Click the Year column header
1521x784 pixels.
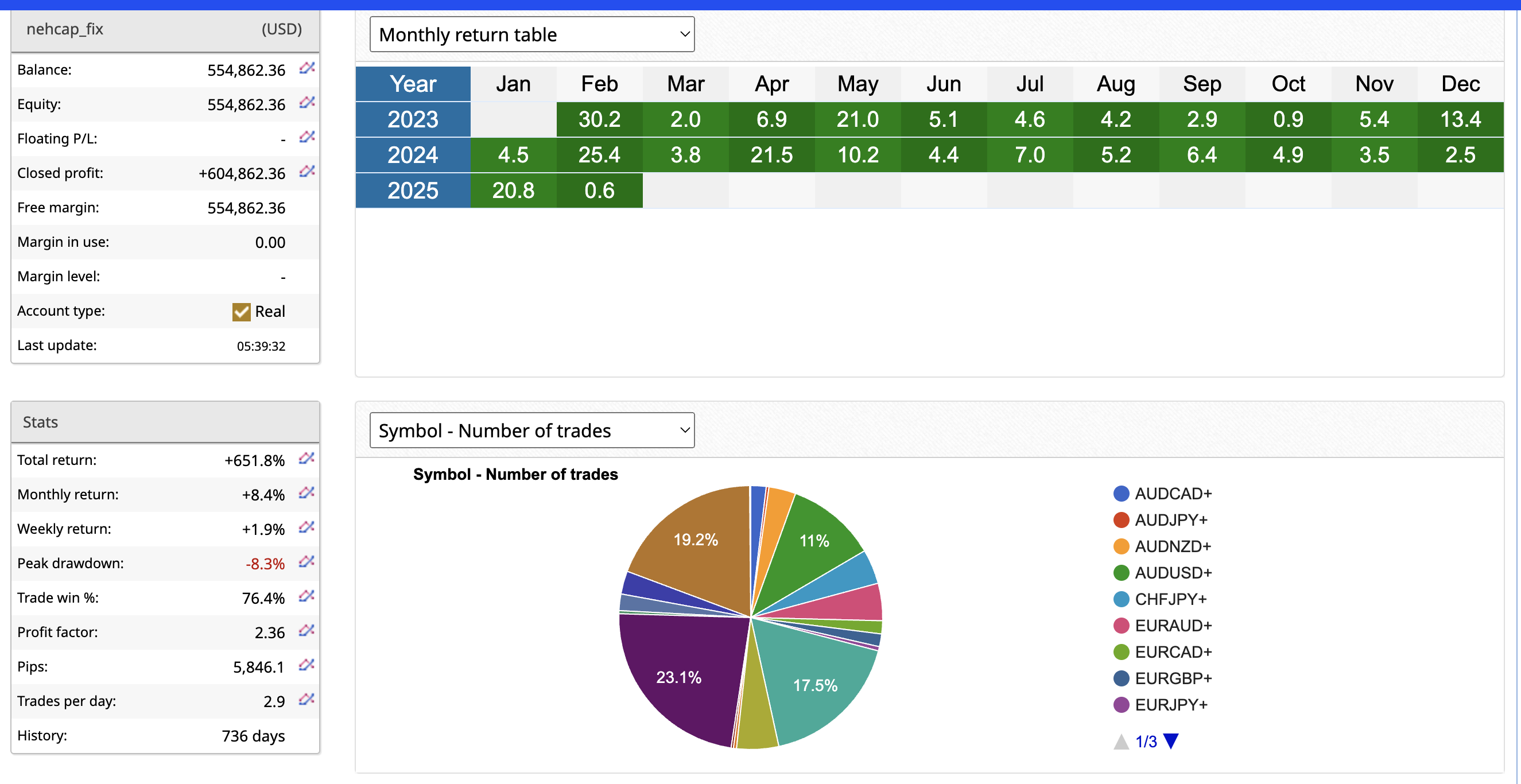[413, 84]
